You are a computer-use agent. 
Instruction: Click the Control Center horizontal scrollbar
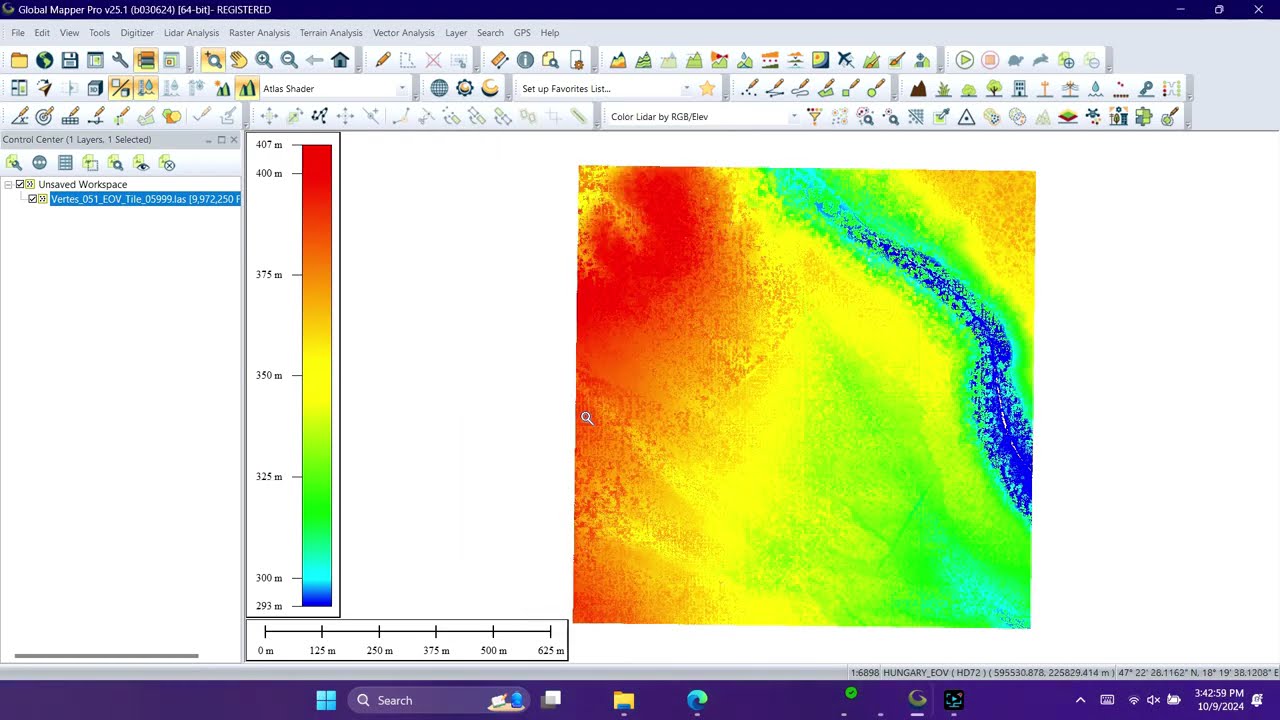(107, 656)
